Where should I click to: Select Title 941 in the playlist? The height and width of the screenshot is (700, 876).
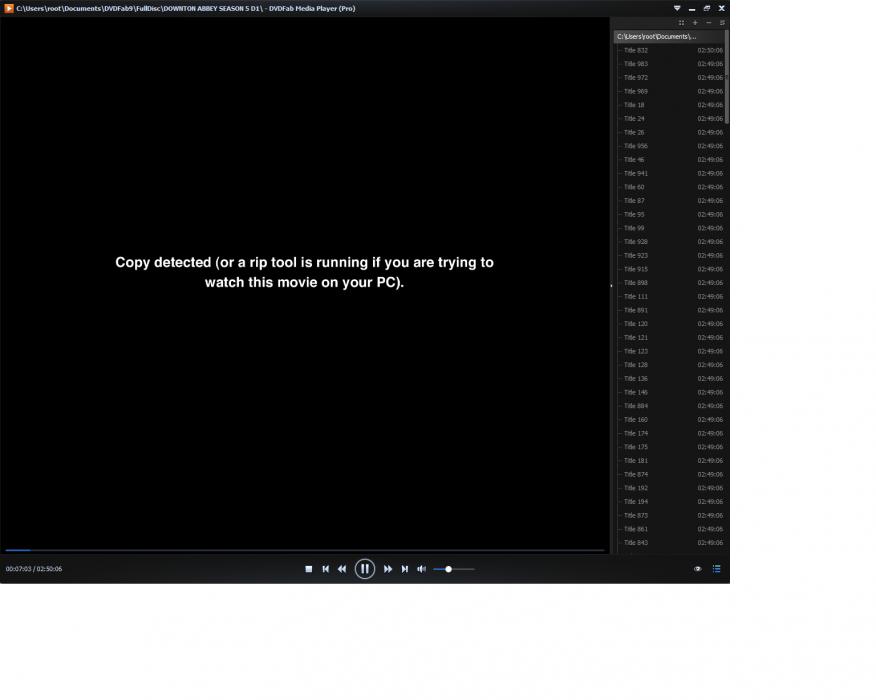click(670, 173)
